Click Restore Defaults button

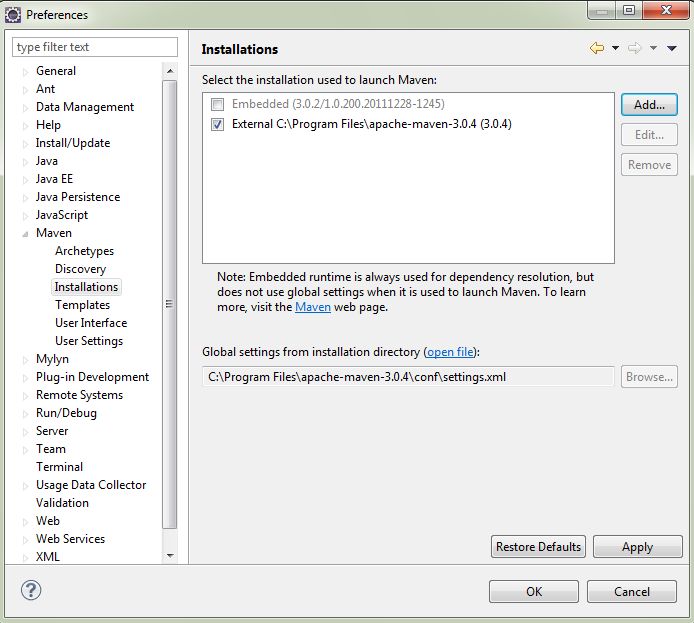pyautogui.click(x=538, y=547)
